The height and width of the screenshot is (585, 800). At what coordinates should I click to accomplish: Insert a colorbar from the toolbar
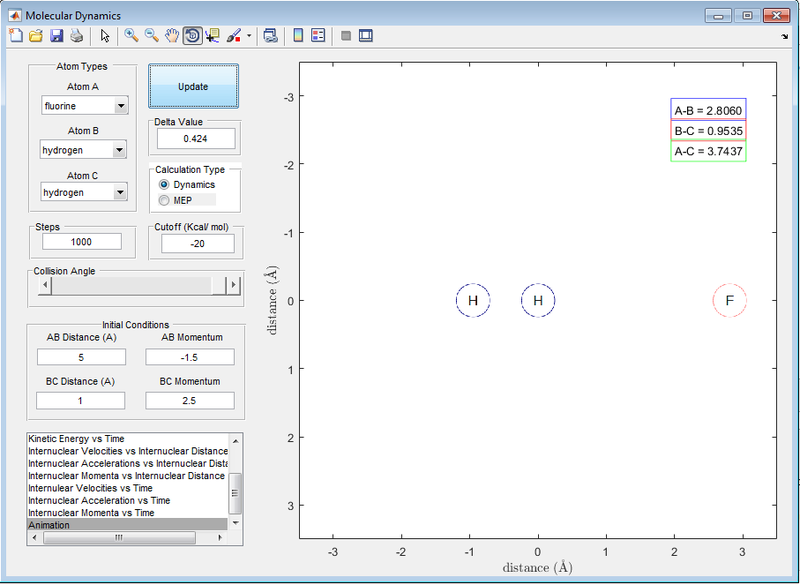(x=297, y=36)
